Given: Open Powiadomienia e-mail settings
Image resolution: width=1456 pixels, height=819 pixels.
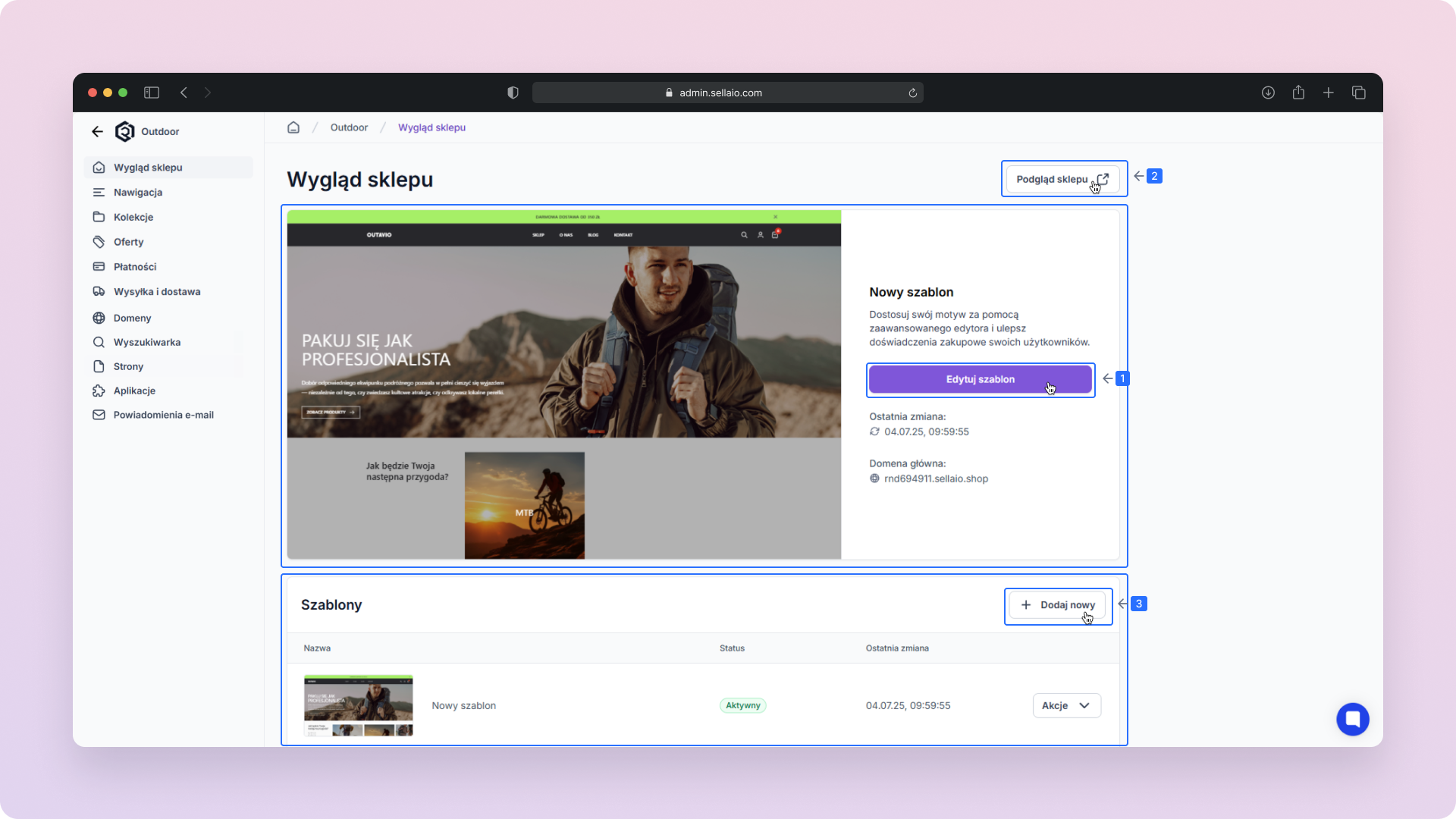Looking at the screenshot, I should pyautogui.click(x=163, y=415).
